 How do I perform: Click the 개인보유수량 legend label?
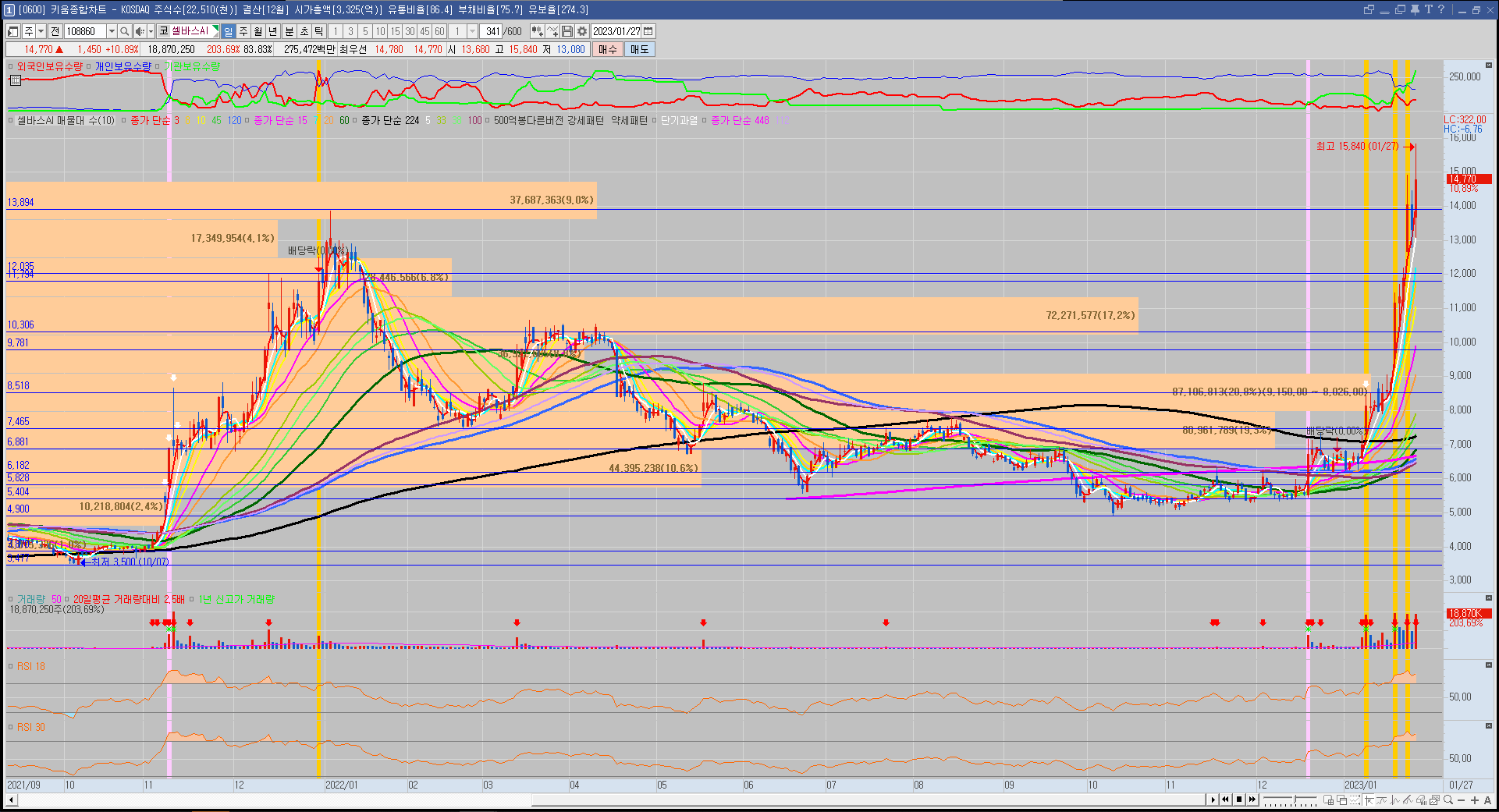click(x=123, y=66)
